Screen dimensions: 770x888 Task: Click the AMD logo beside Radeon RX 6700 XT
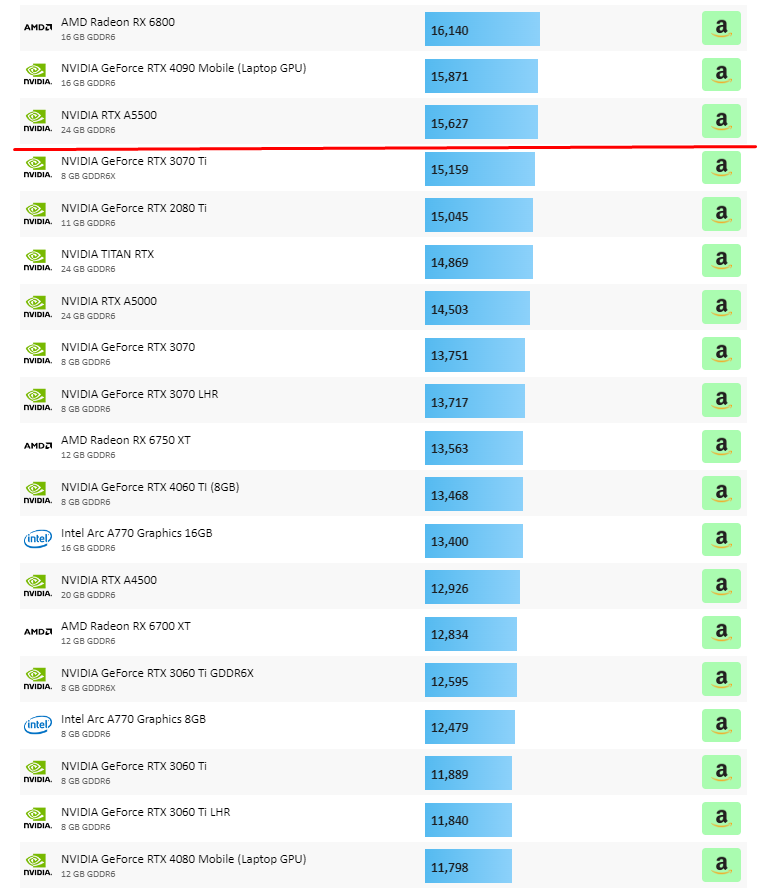pos(37,632)
